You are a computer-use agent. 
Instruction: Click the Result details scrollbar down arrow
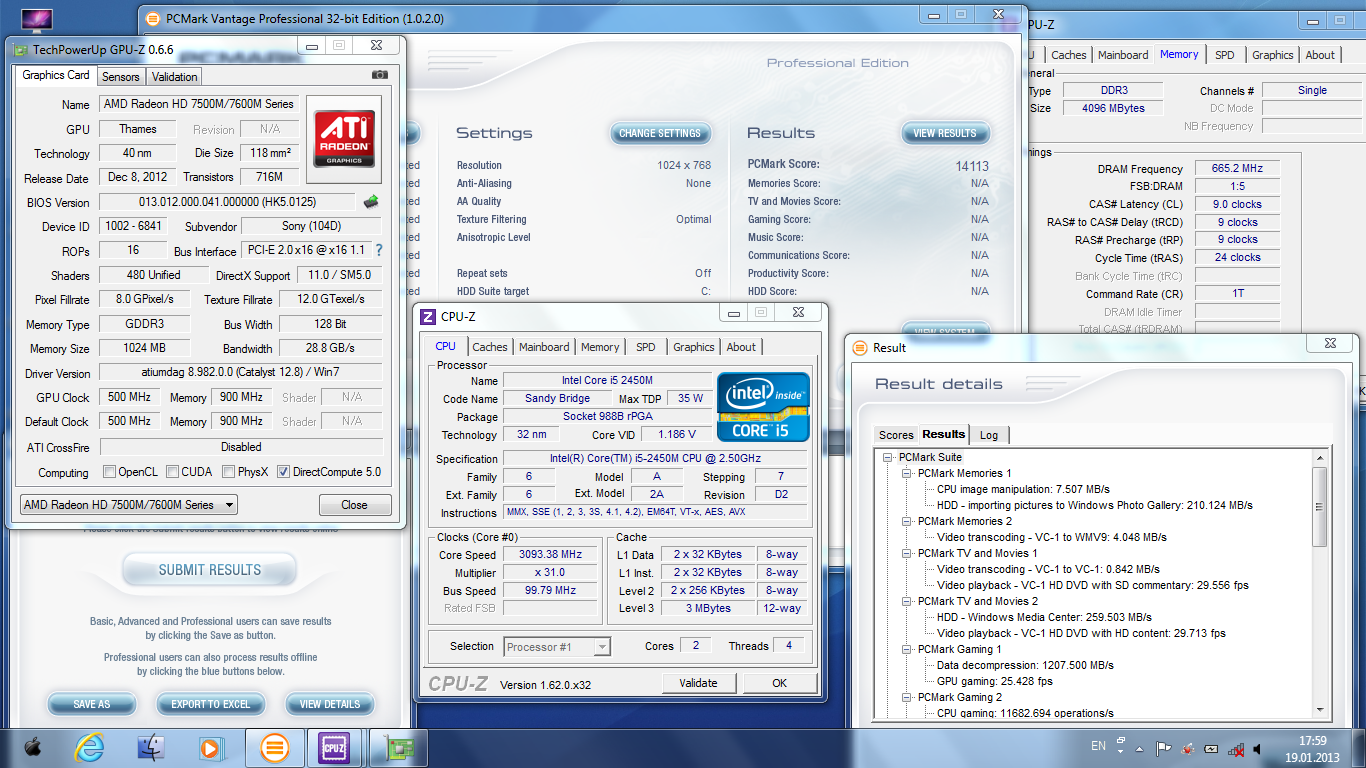tap(1320, 709)
